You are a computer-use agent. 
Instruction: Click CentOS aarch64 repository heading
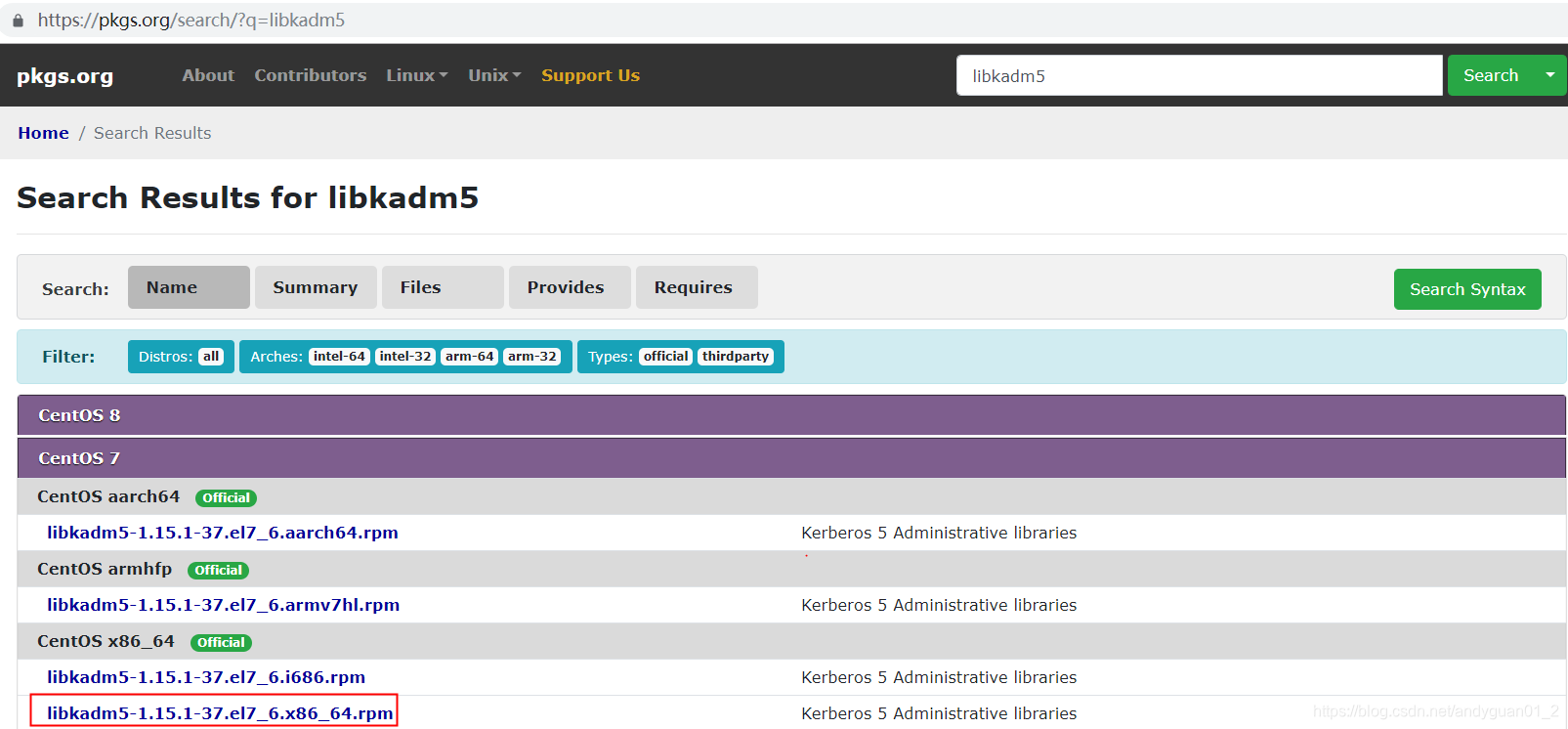[x=108, y=496]
